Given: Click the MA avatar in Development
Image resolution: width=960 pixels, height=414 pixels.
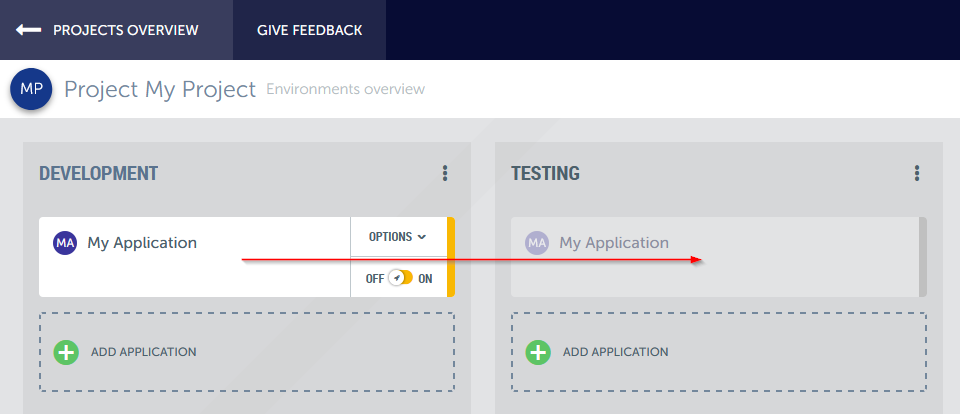Looking at the screenshot, I should pyautogui.click(x=65, y=243).
